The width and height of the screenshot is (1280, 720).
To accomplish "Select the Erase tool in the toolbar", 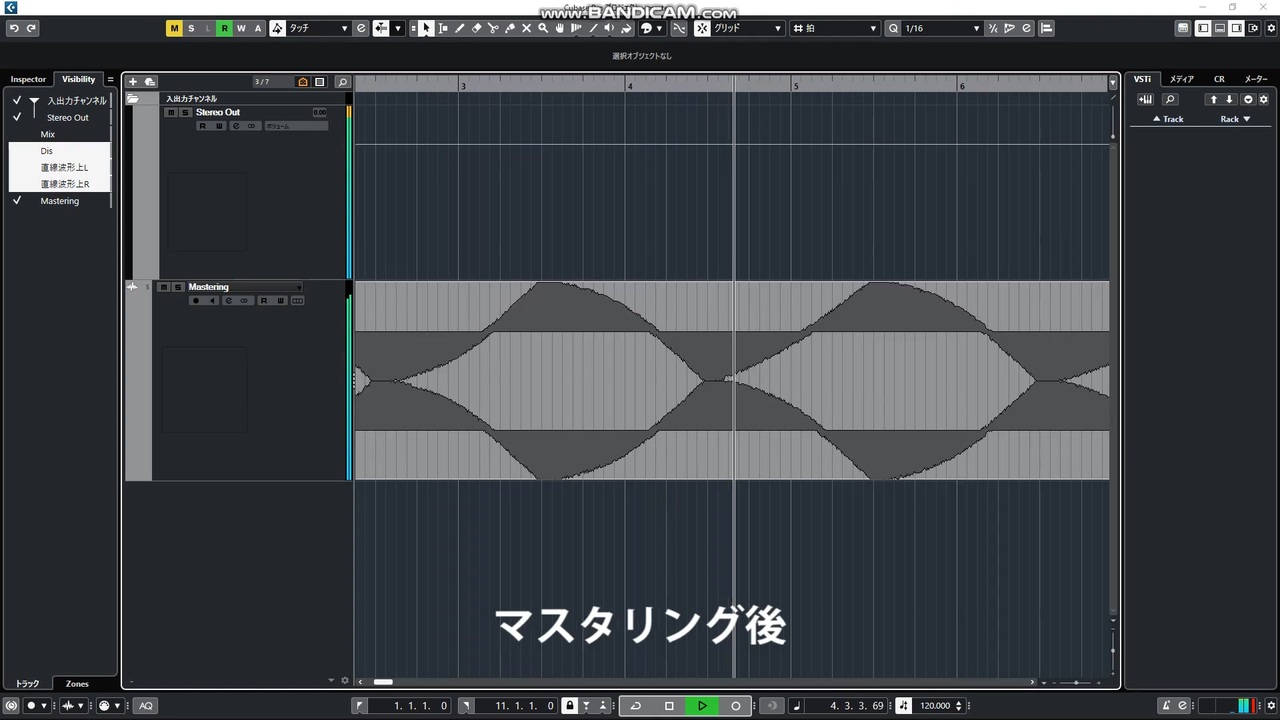I will point(476,28).
